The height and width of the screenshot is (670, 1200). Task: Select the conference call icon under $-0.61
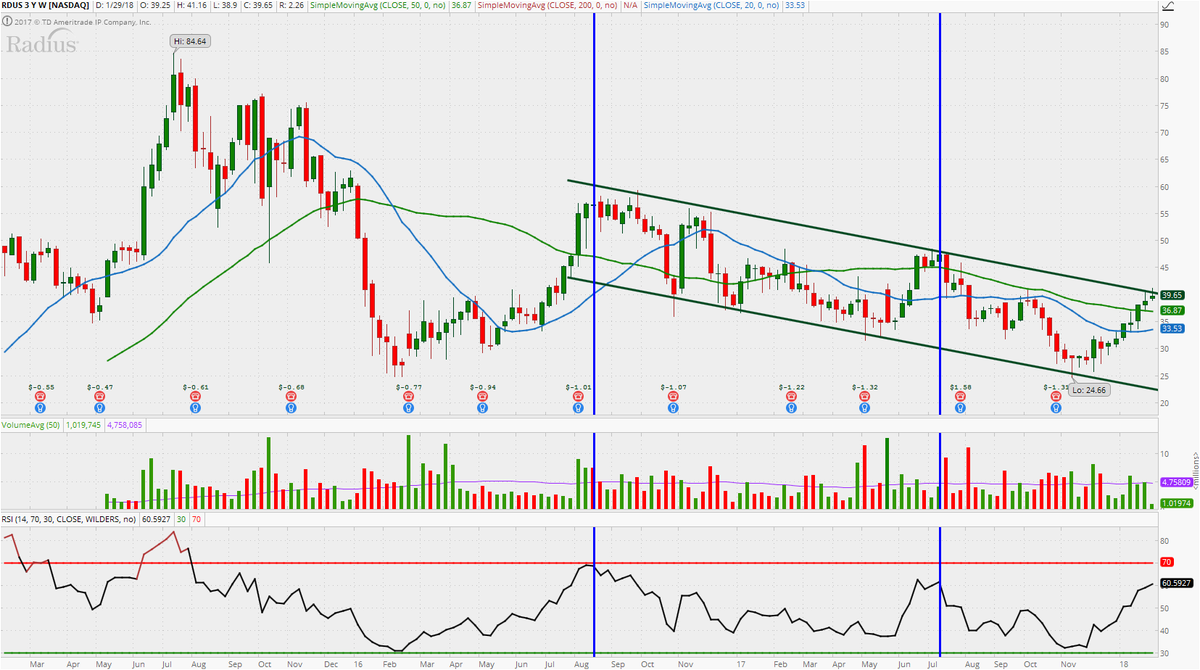196,396
